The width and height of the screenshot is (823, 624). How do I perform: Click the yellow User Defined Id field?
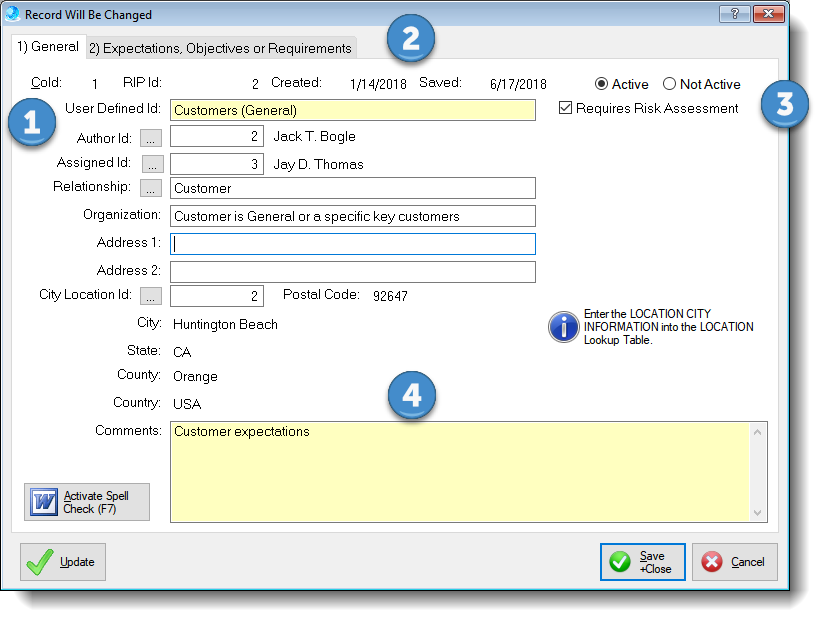point(350,110)
